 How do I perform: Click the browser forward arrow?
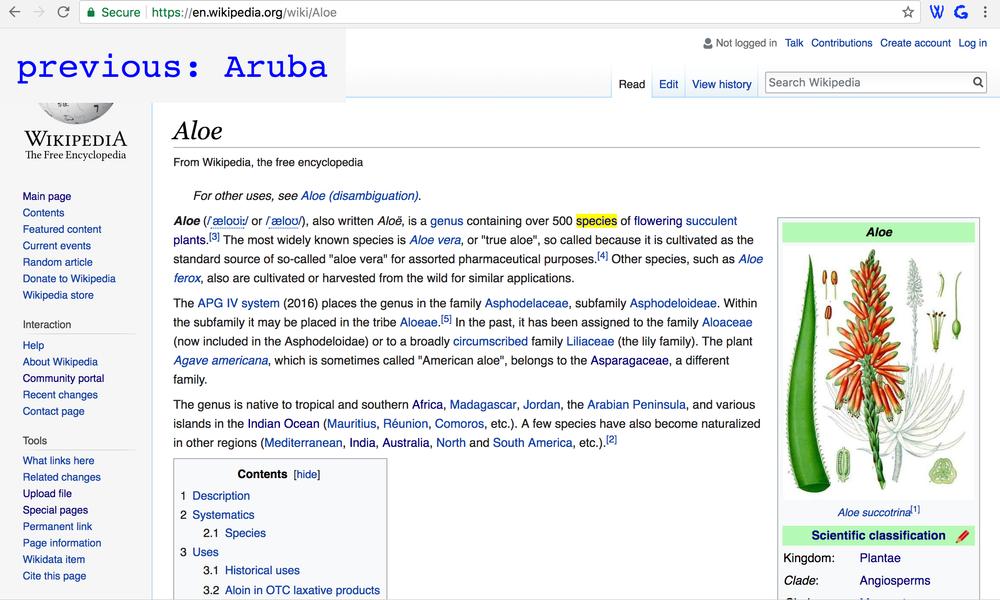point(38,12)
